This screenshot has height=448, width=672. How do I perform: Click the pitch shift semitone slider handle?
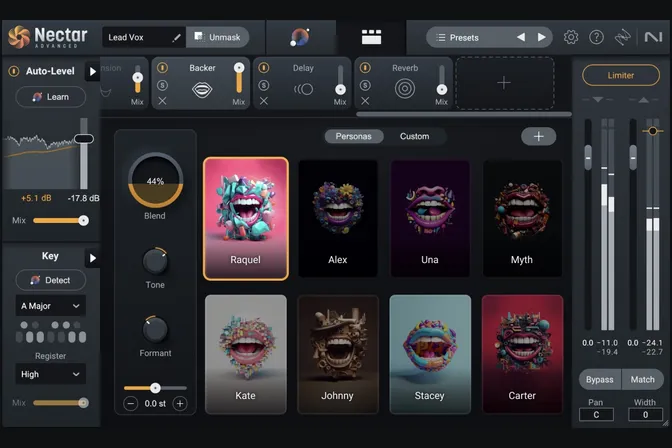(155, 388)
